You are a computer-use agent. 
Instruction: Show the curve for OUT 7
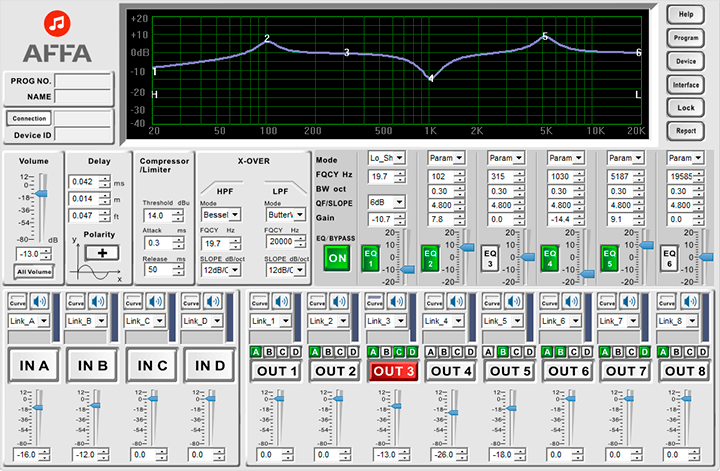click(608, 302)
